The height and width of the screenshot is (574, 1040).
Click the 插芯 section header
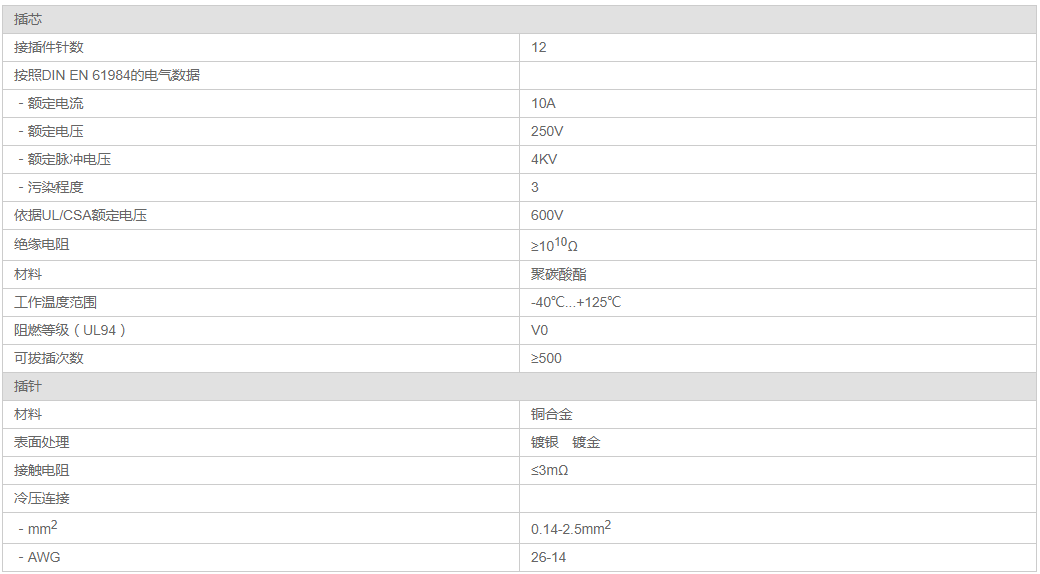pos(28,19)
